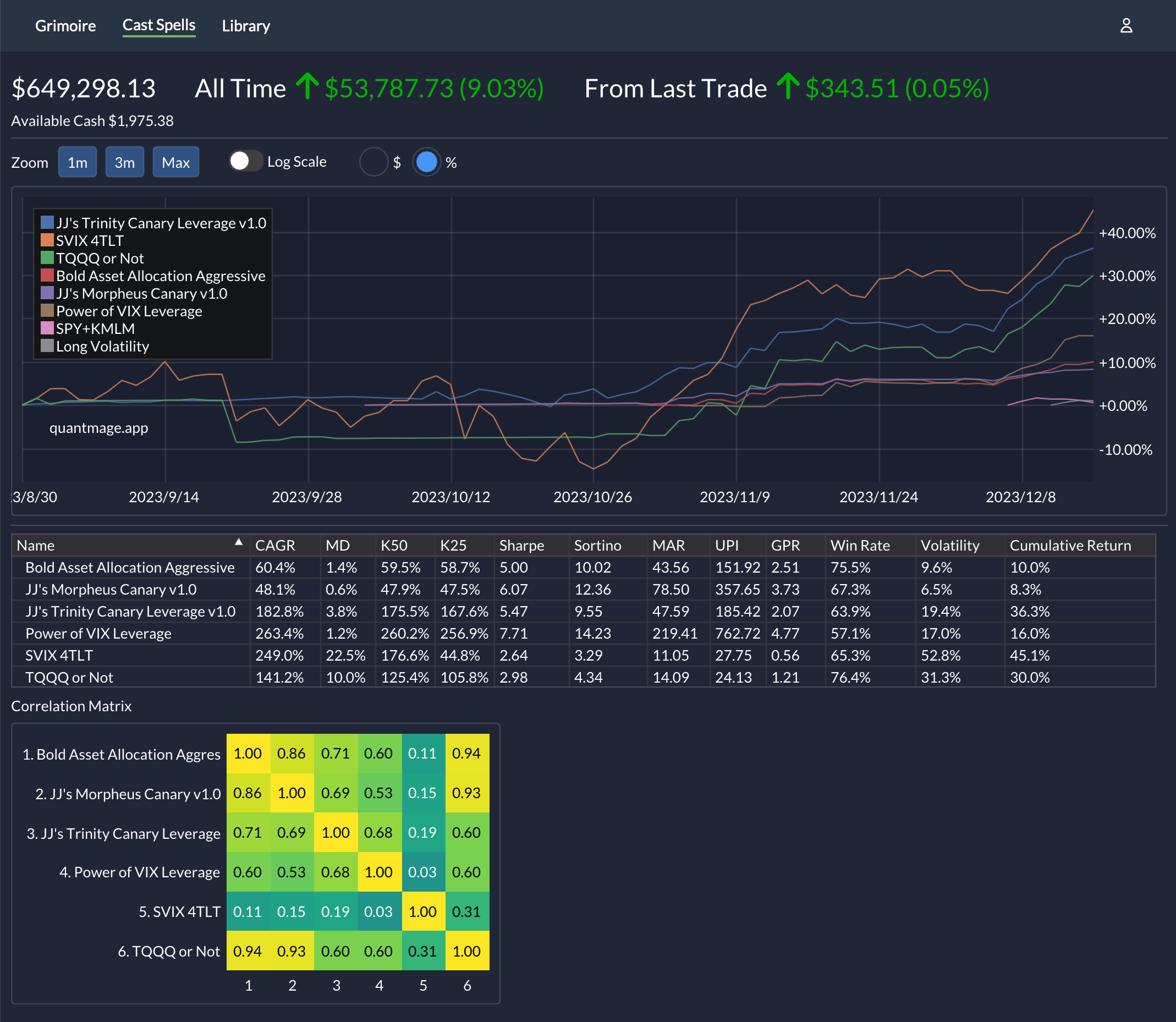This screenshot has width=1176, height=1022.
Task: Click the gray Long Volatility legend marker
Action: tap(47, 346)
